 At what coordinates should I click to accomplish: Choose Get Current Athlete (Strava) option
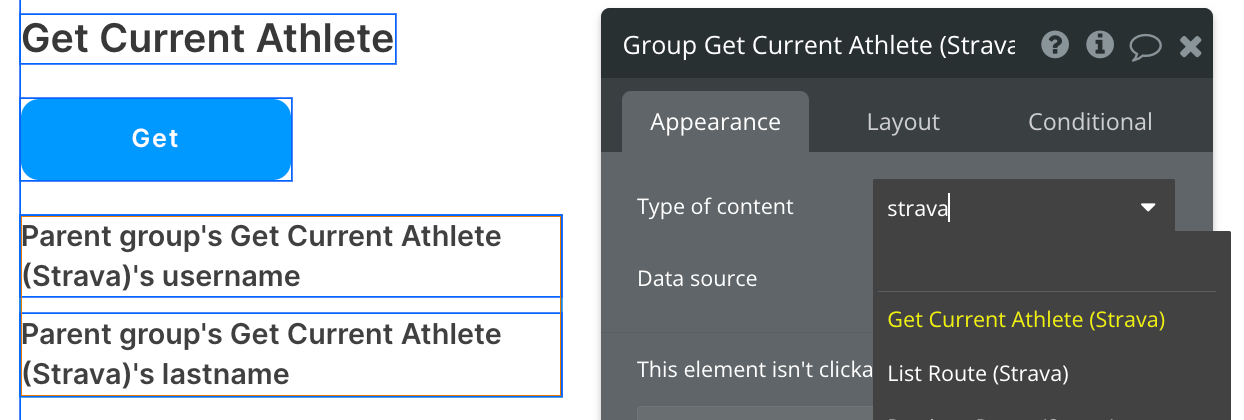[x=1026, y=320]
